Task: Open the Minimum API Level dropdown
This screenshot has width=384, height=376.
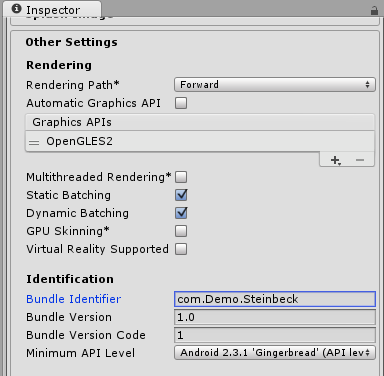Action: 275,353
